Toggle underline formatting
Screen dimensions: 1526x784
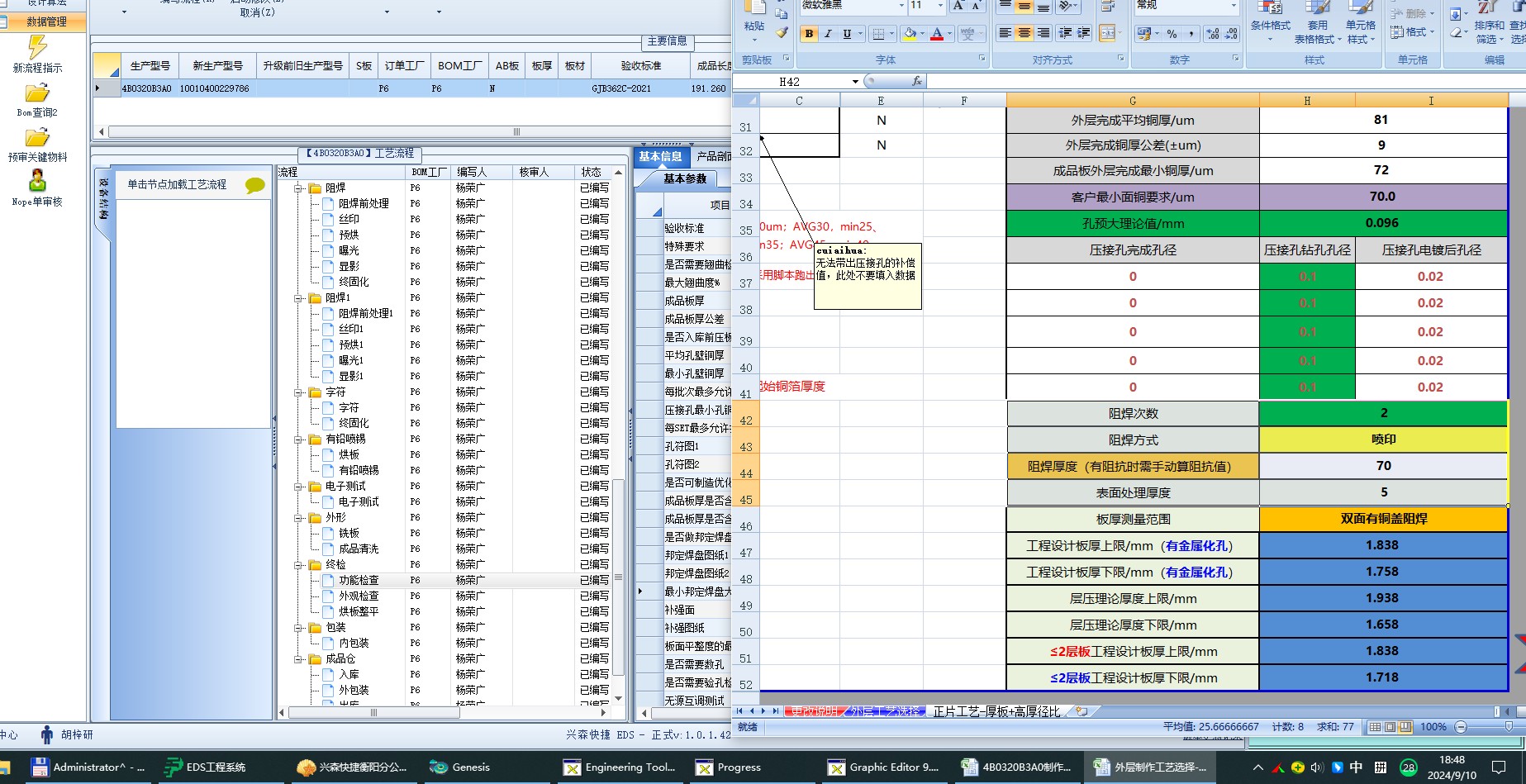click(x=847, y=34)
